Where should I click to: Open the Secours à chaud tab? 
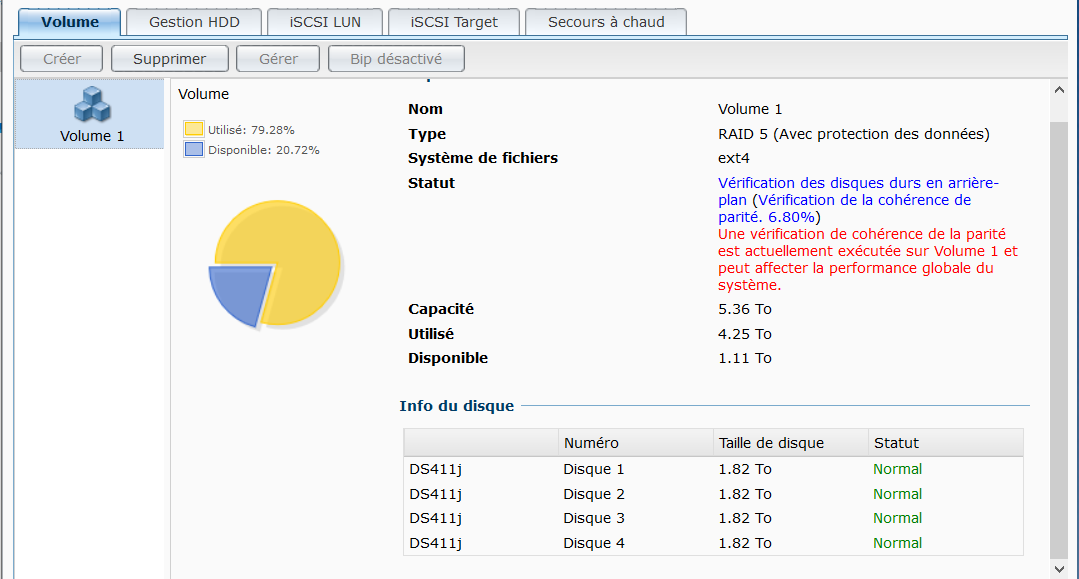(606, 22)
